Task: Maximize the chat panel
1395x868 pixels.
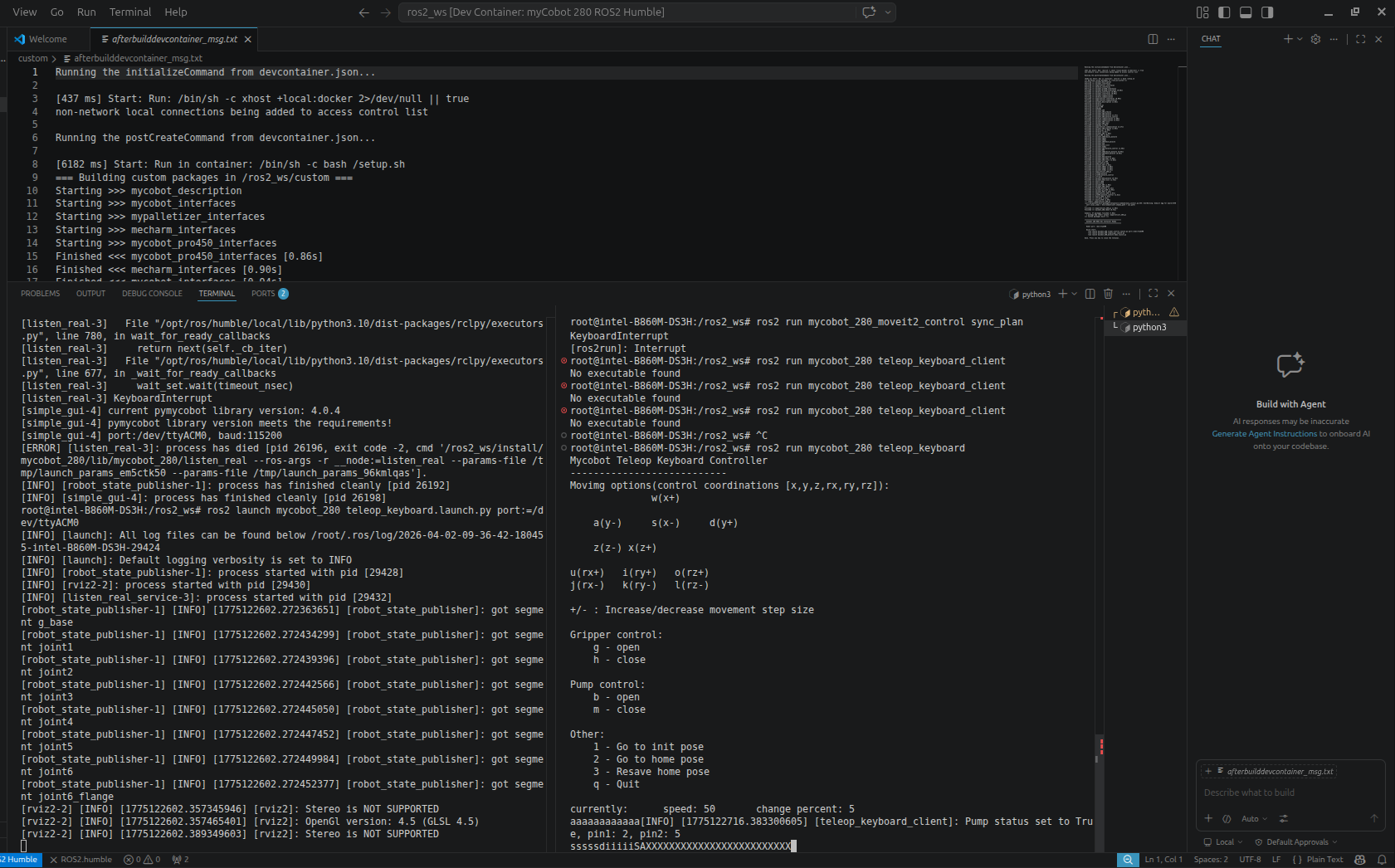Action: point(1360,39)
